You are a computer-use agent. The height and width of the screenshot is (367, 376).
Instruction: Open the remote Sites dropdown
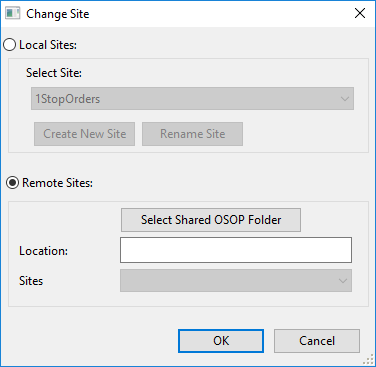[x=236, y=281]
